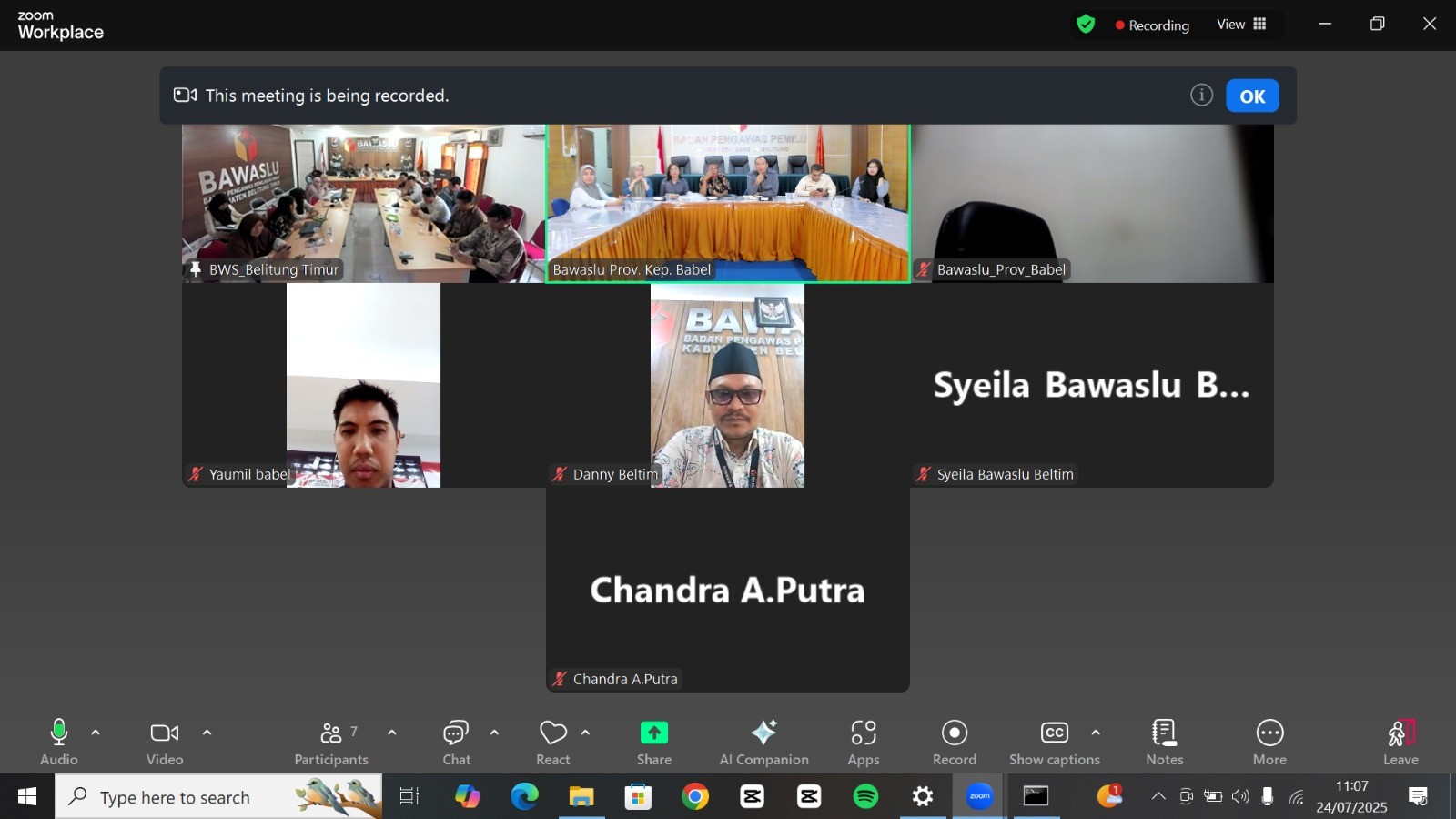Image resolution: width=1456 pixels, height=819 pixels.
Task: Open the Chat panel
Action: pyautogui.click(x=456, y=742)
